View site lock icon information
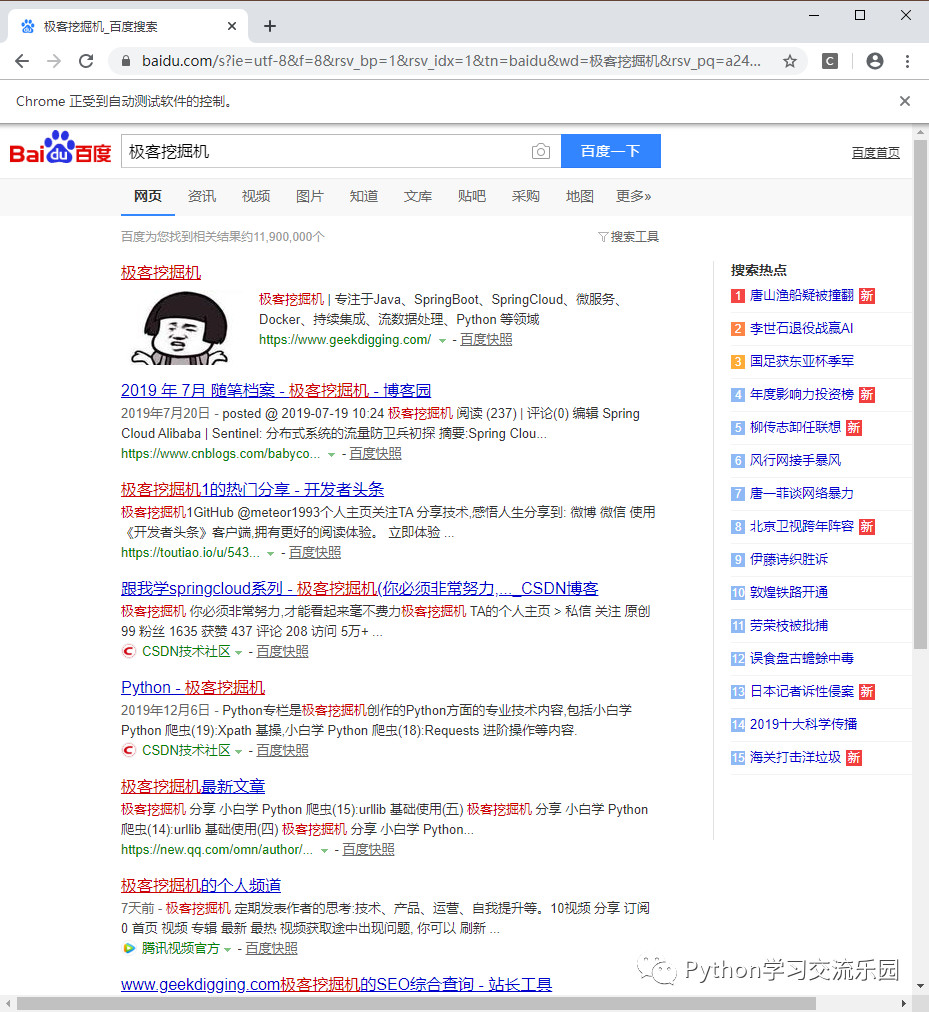This screenshot has width=929, height=1012. click(x=126, y=61)
